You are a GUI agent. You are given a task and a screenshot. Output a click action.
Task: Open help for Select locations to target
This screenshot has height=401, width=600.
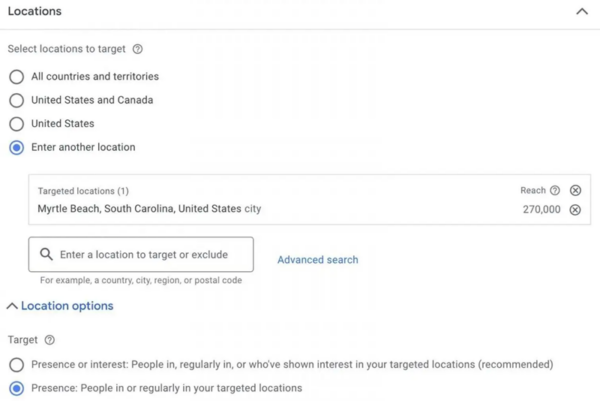138,49
